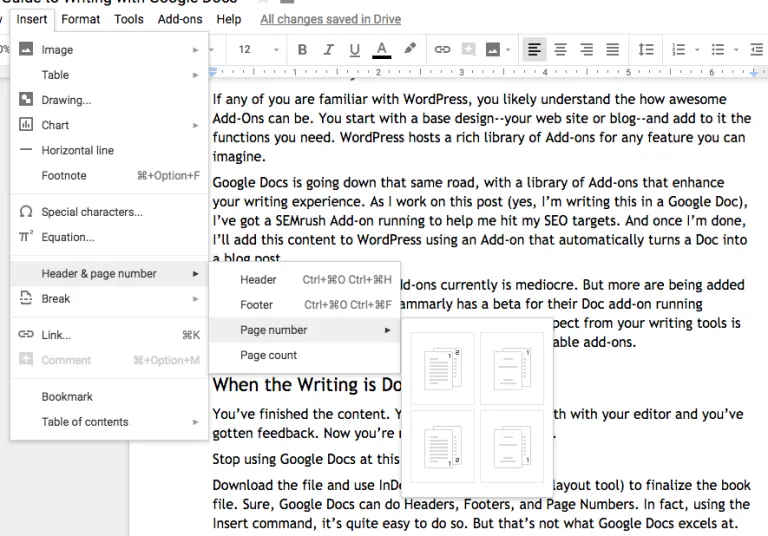This screenshot has height=536, width=768.
Task: Insert a Bookmark
Action: pos(109,397)
